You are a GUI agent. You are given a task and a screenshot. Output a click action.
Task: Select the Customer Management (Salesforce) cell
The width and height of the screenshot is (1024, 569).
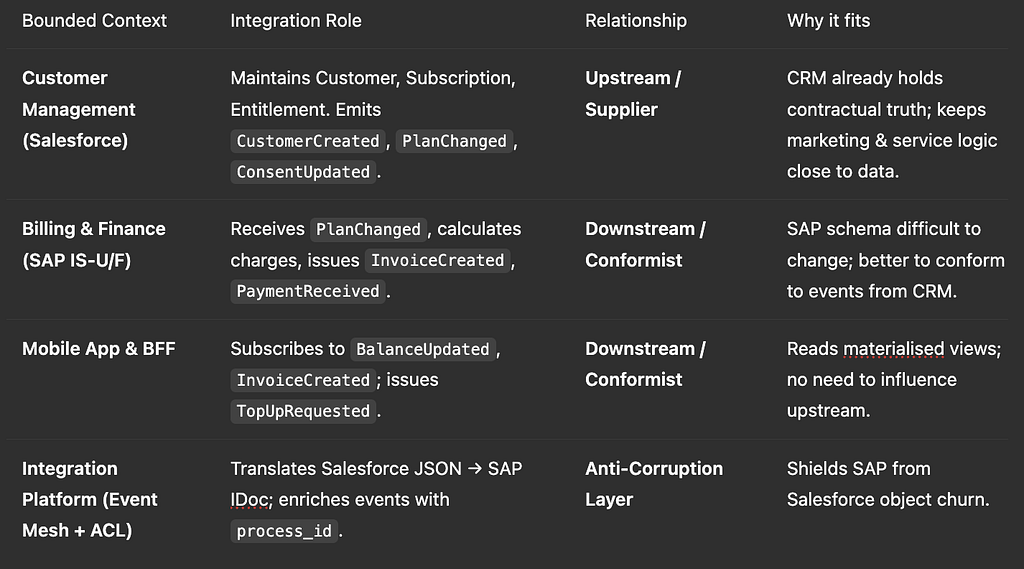coord(78,109)
